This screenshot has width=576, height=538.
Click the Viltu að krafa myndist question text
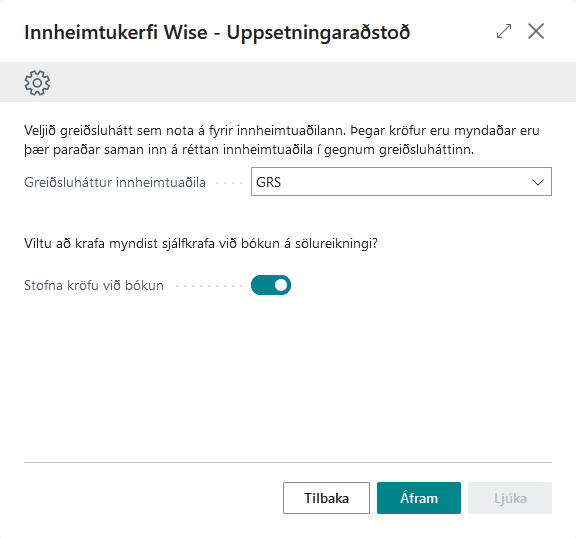tap(201, 243)
